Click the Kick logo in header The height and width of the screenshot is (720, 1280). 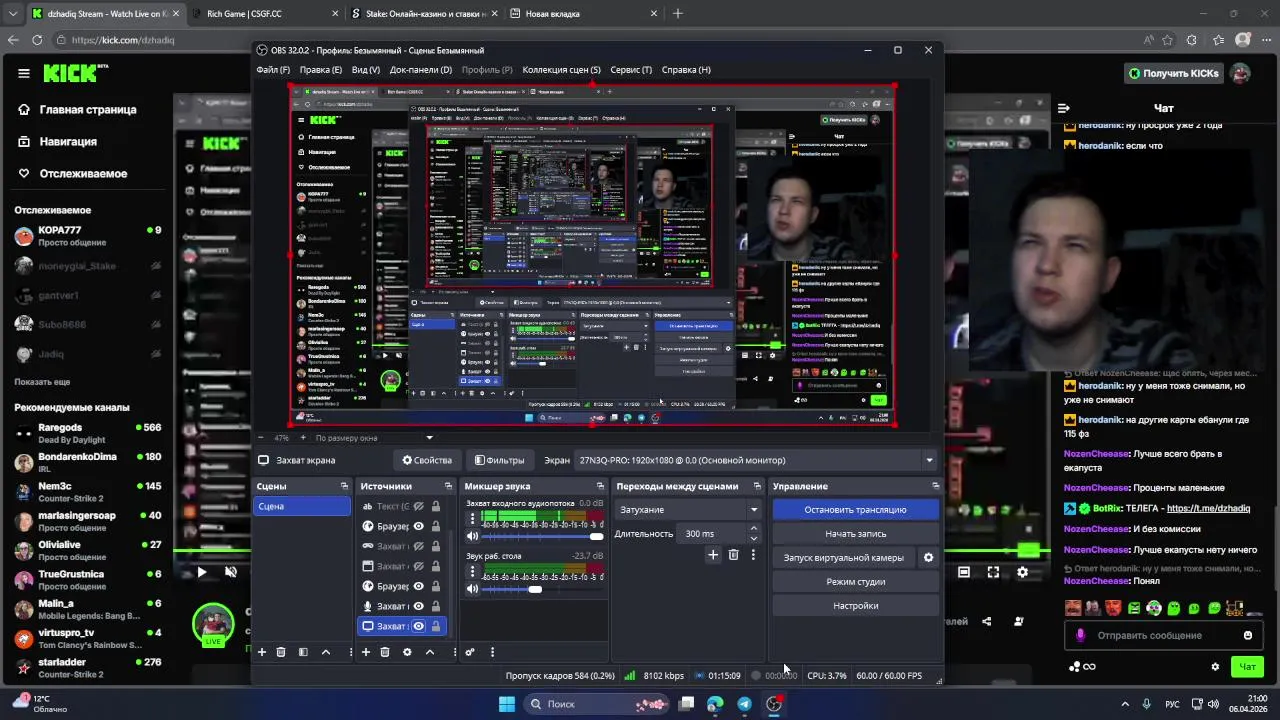point(76,73)
